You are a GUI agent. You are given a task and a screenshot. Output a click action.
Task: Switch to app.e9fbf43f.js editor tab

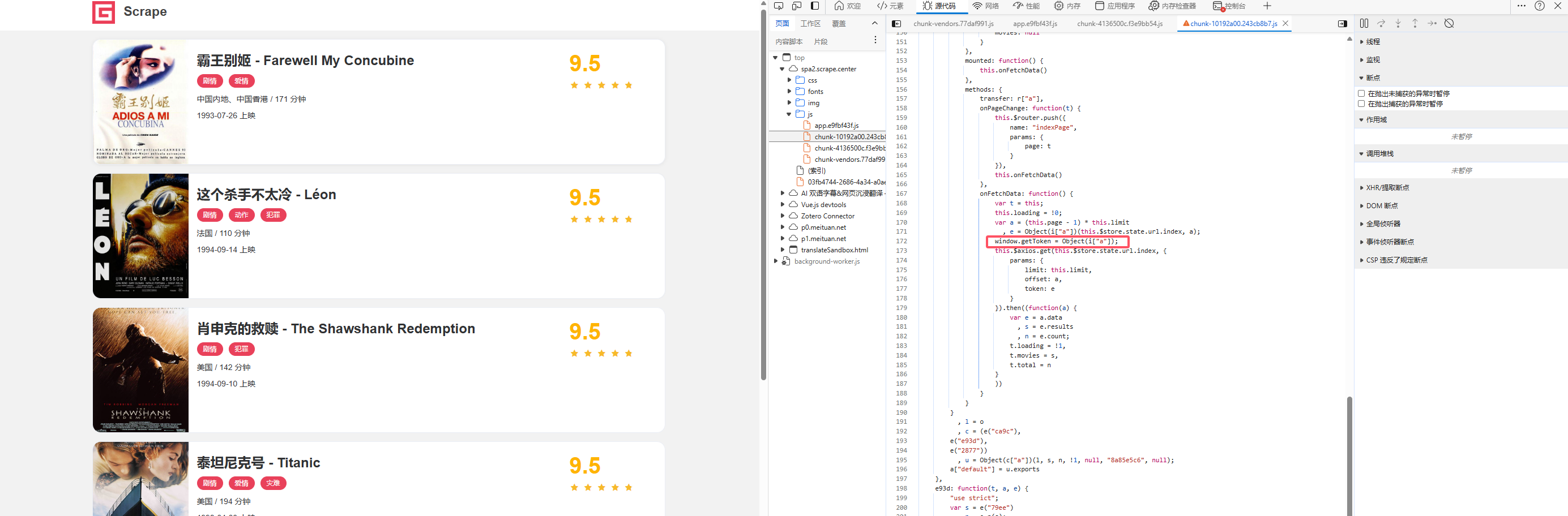[x=1035, y=24]
